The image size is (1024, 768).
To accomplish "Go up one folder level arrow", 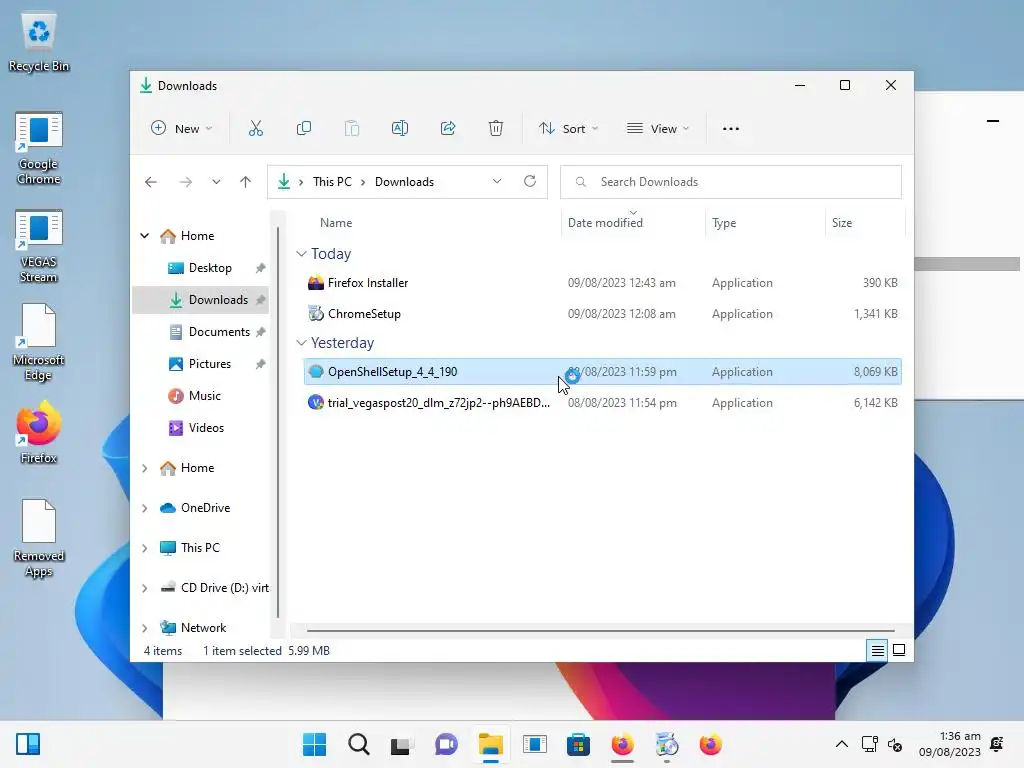I will tap(246, 182).
